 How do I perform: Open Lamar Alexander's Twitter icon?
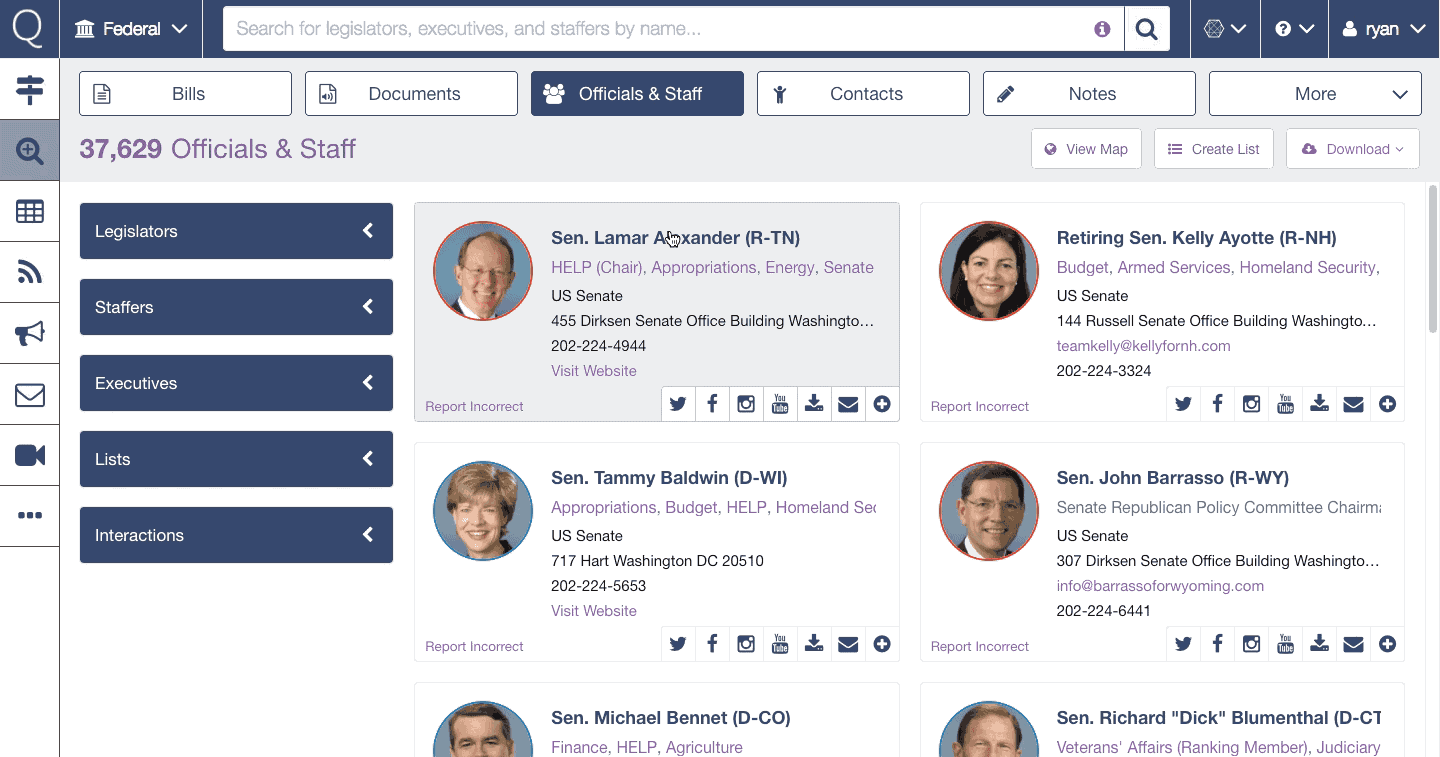coord(678,404)
